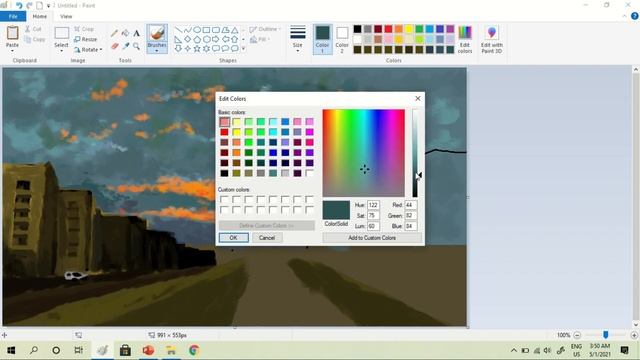Select the Fill with color bucket tool

pyautogui.click(x=126, y=33)
